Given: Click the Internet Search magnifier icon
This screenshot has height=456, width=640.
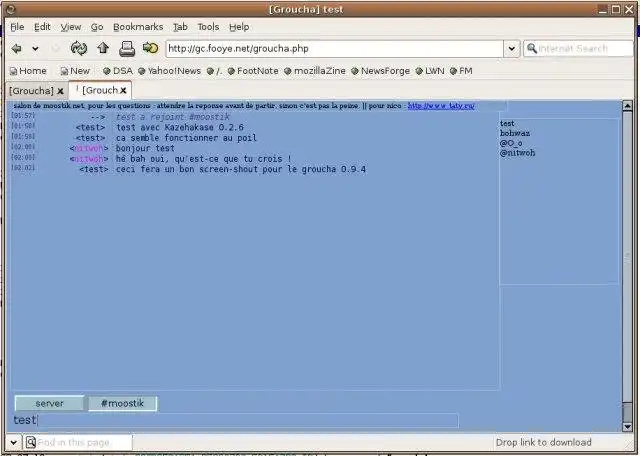Looking at the screenshot, I should pos(531,49).
